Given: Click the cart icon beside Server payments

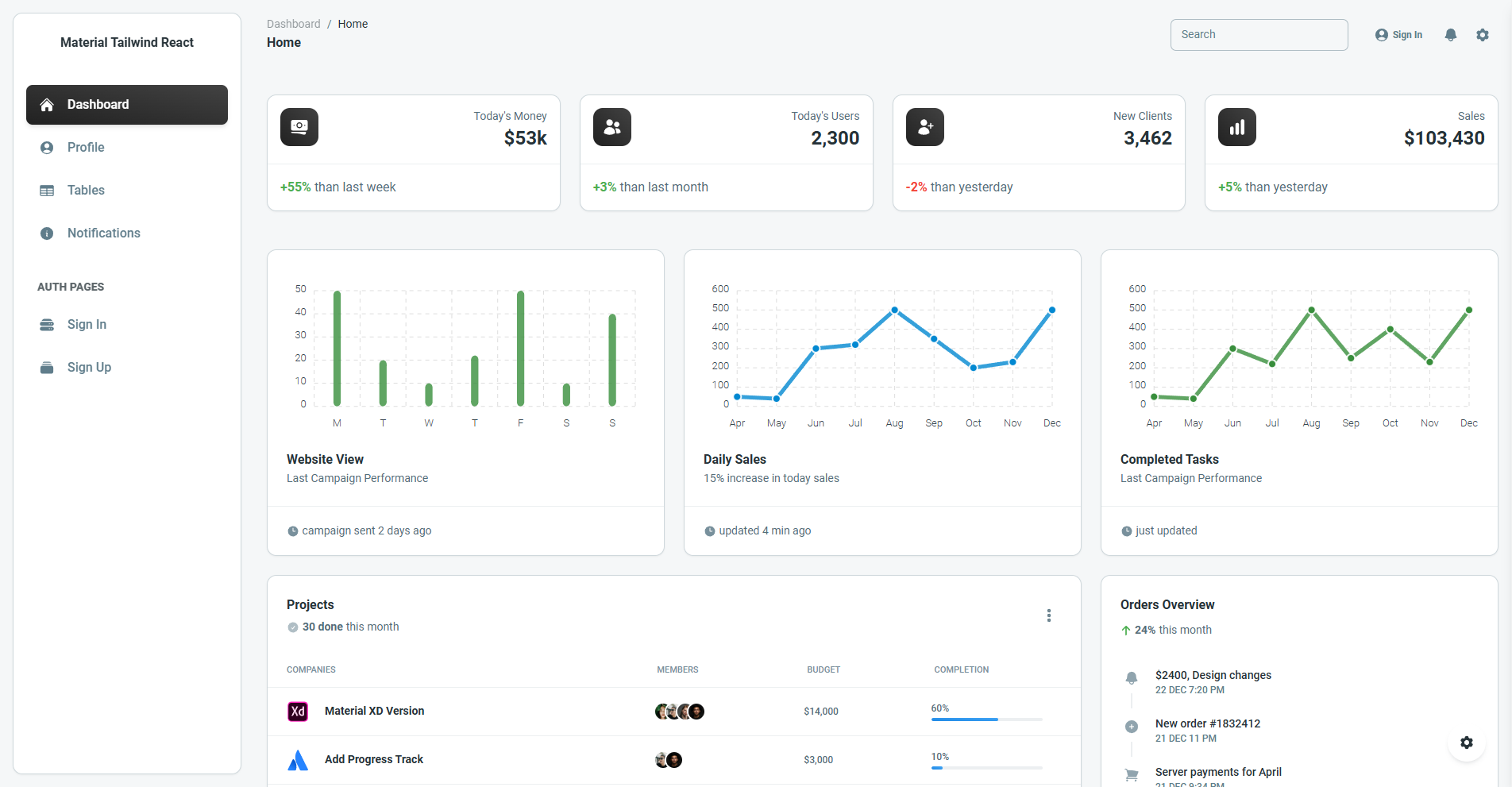Looking at the screenshot, I should click(x=1132, y=774).
